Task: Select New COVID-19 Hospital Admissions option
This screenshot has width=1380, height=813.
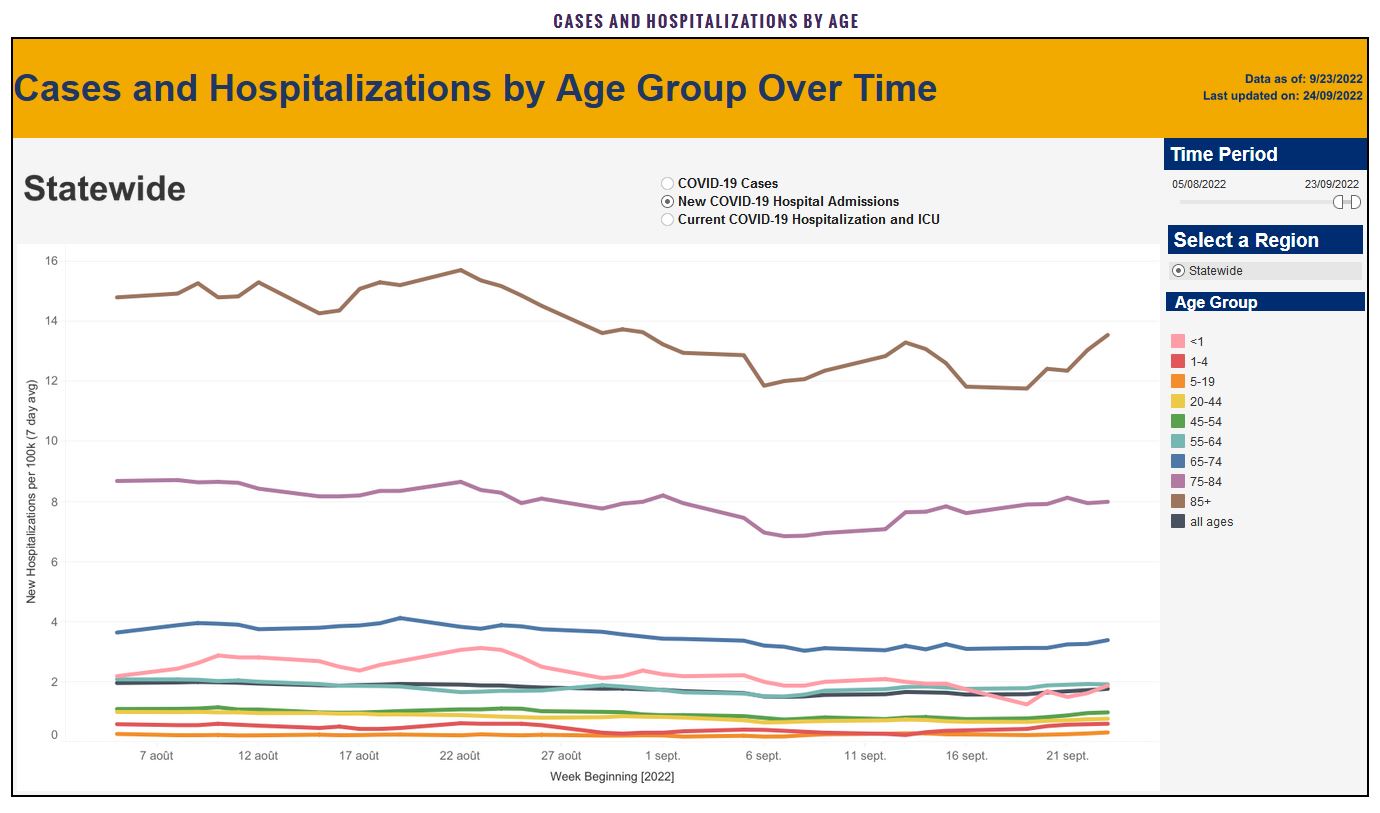Action: tap(667, 201)
